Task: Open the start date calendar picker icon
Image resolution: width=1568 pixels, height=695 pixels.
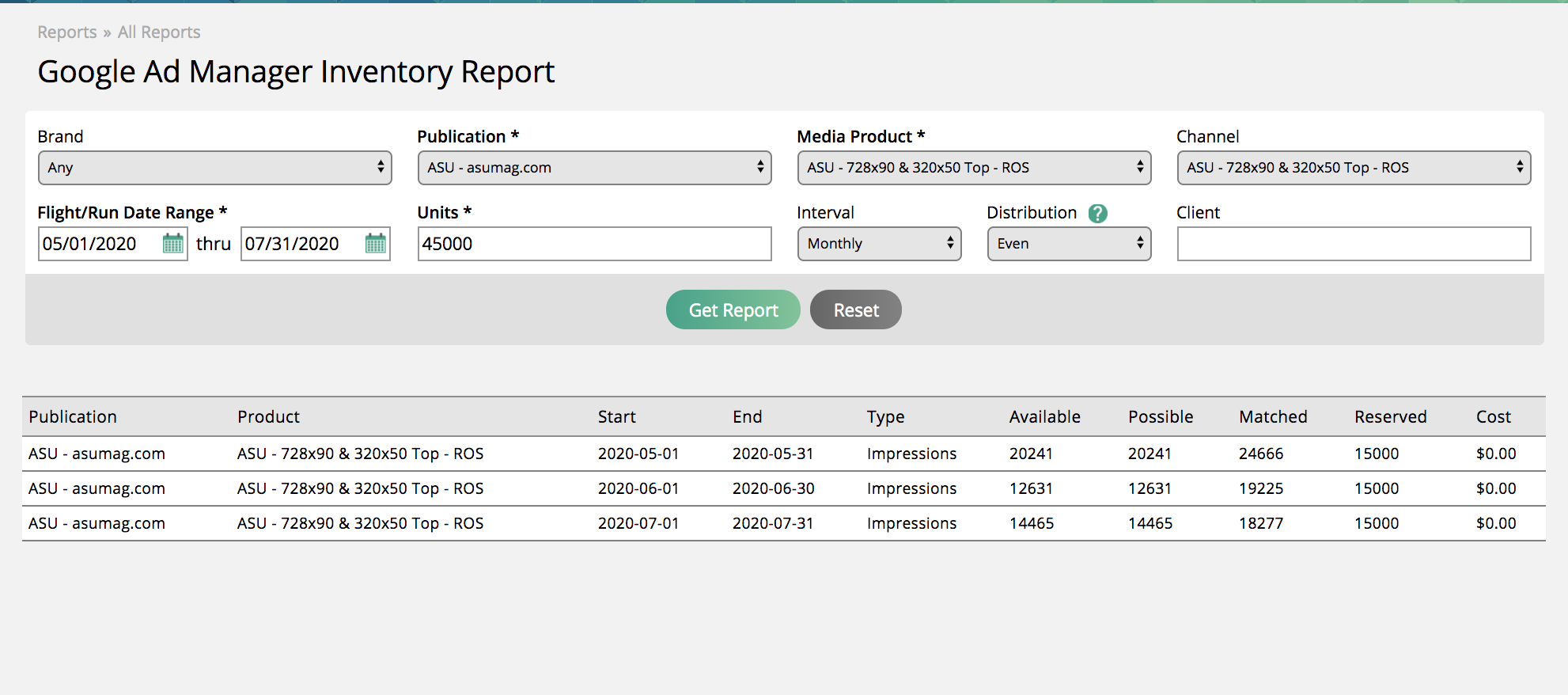Action: point(172,243)
